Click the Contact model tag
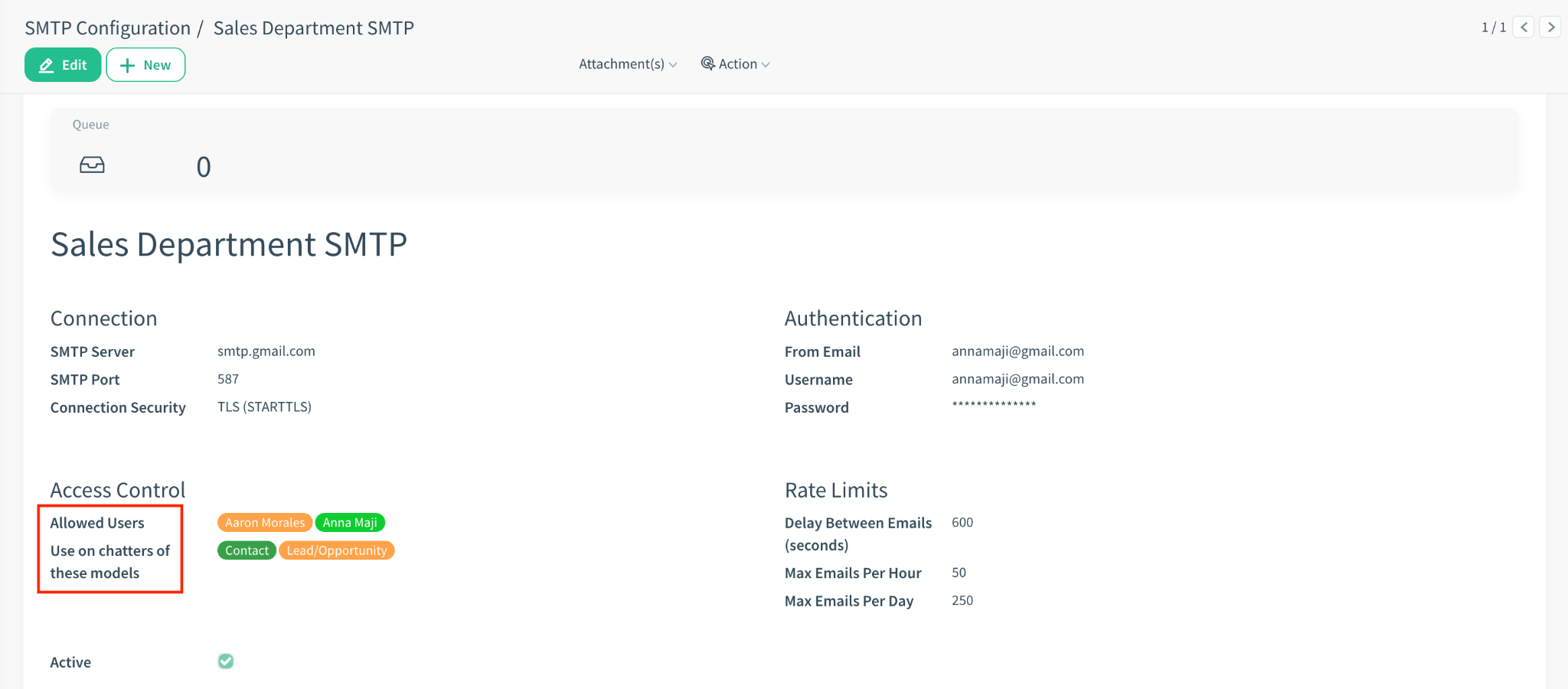The width and height of the screenshot is (1568, 689). click(x=247, y=550)
